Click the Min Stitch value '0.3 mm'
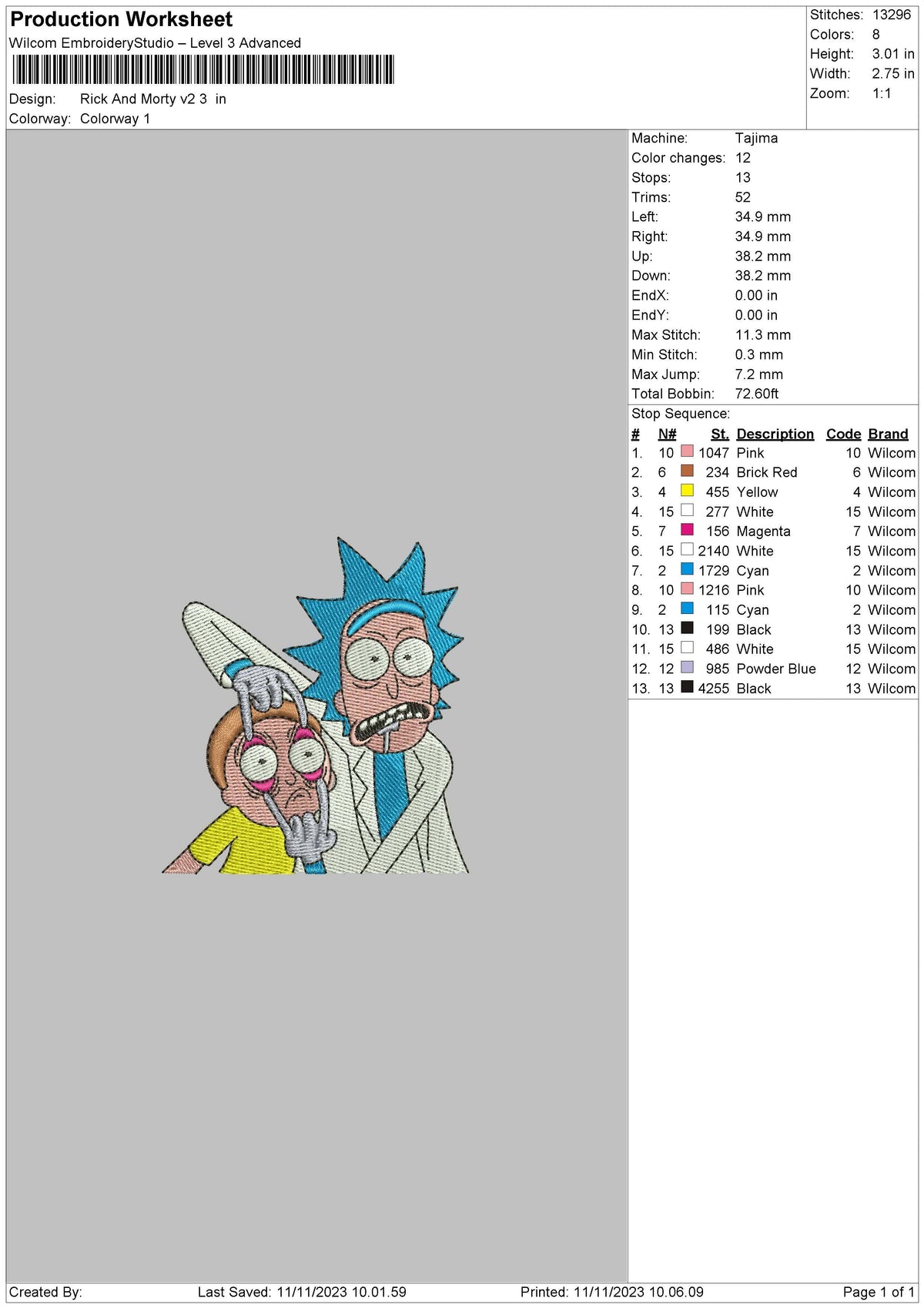Viewport: 924px width, 1308px height. click(759, 354)
